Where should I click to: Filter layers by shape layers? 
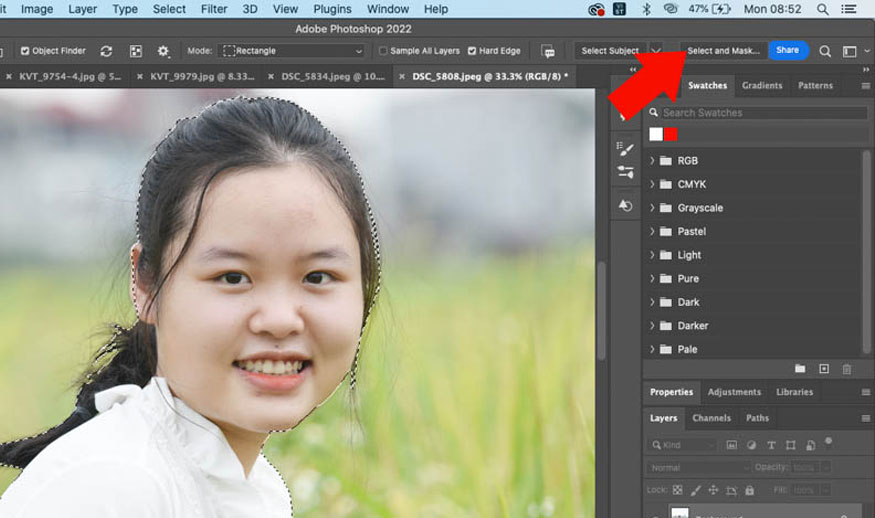(x=791, y=445)
